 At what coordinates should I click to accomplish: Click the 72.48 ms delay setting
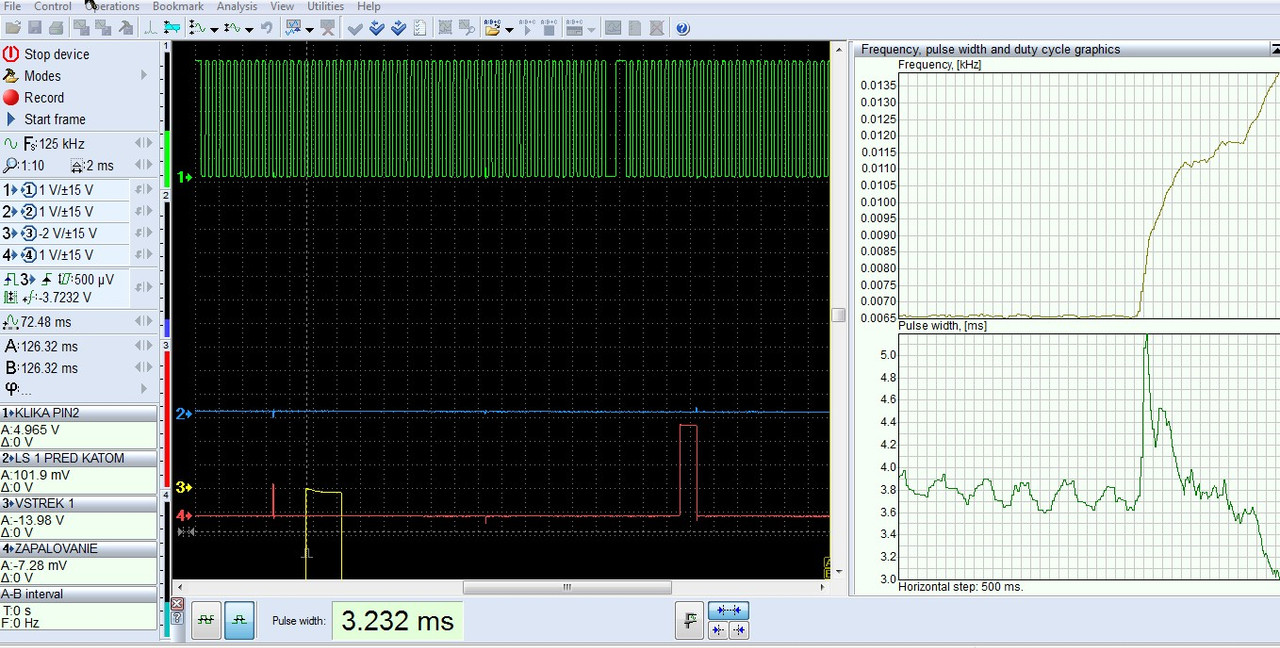point(45,322)
